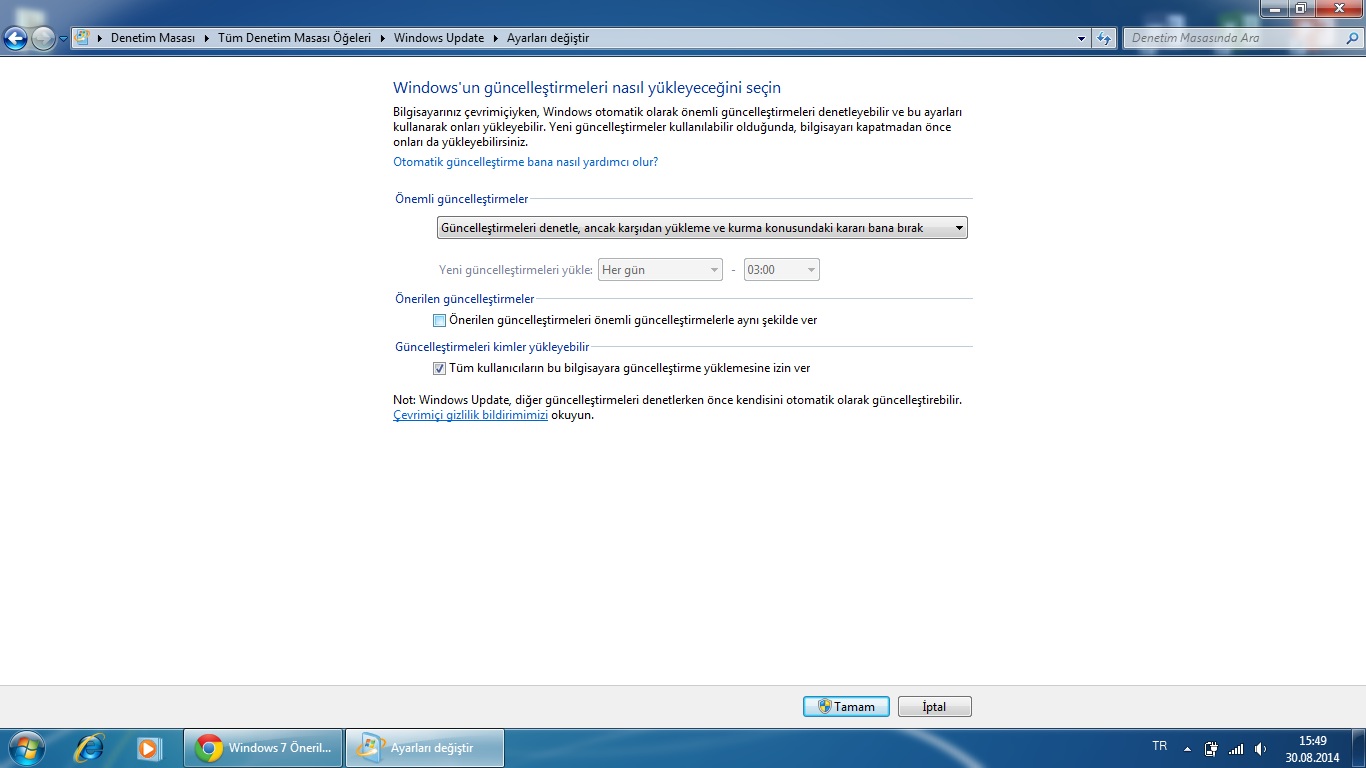Click the Show desktop strip at taskbar end
1366x768 pixels.
pyautogui.click(x=1359, y=748)
